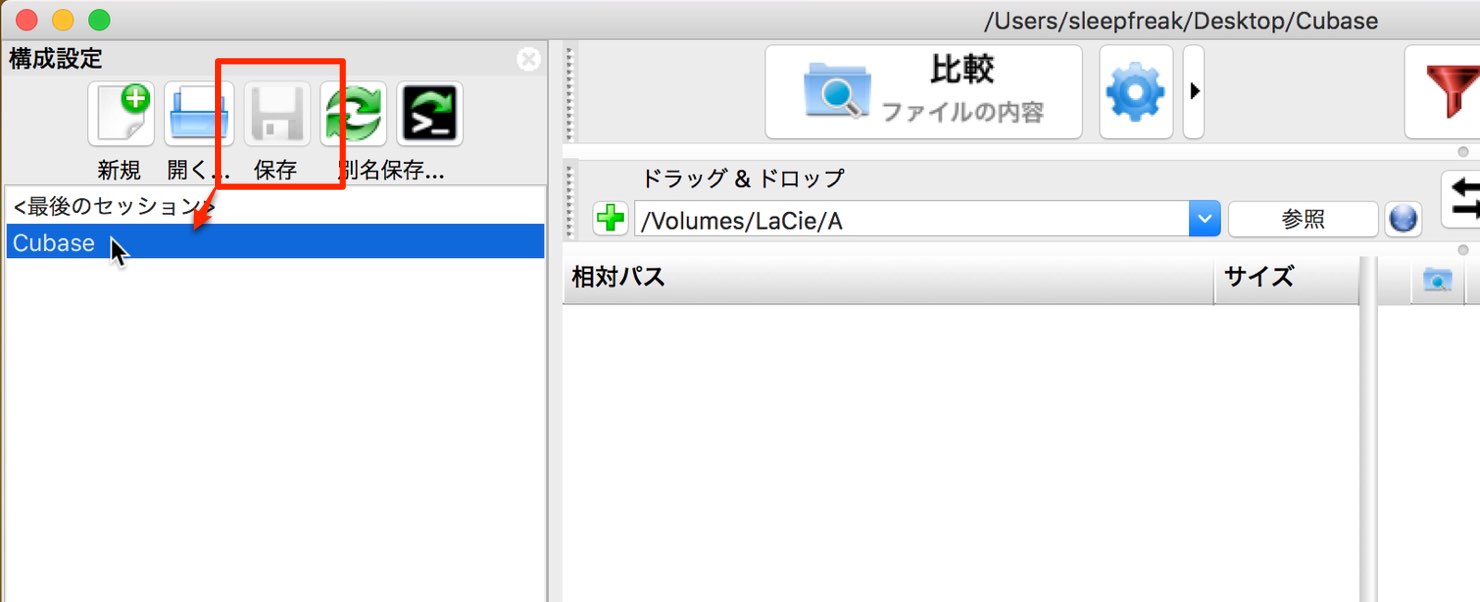Open a configuration file with 開く icon
The image size is (1480, 602).
click(x=198, y=114)
